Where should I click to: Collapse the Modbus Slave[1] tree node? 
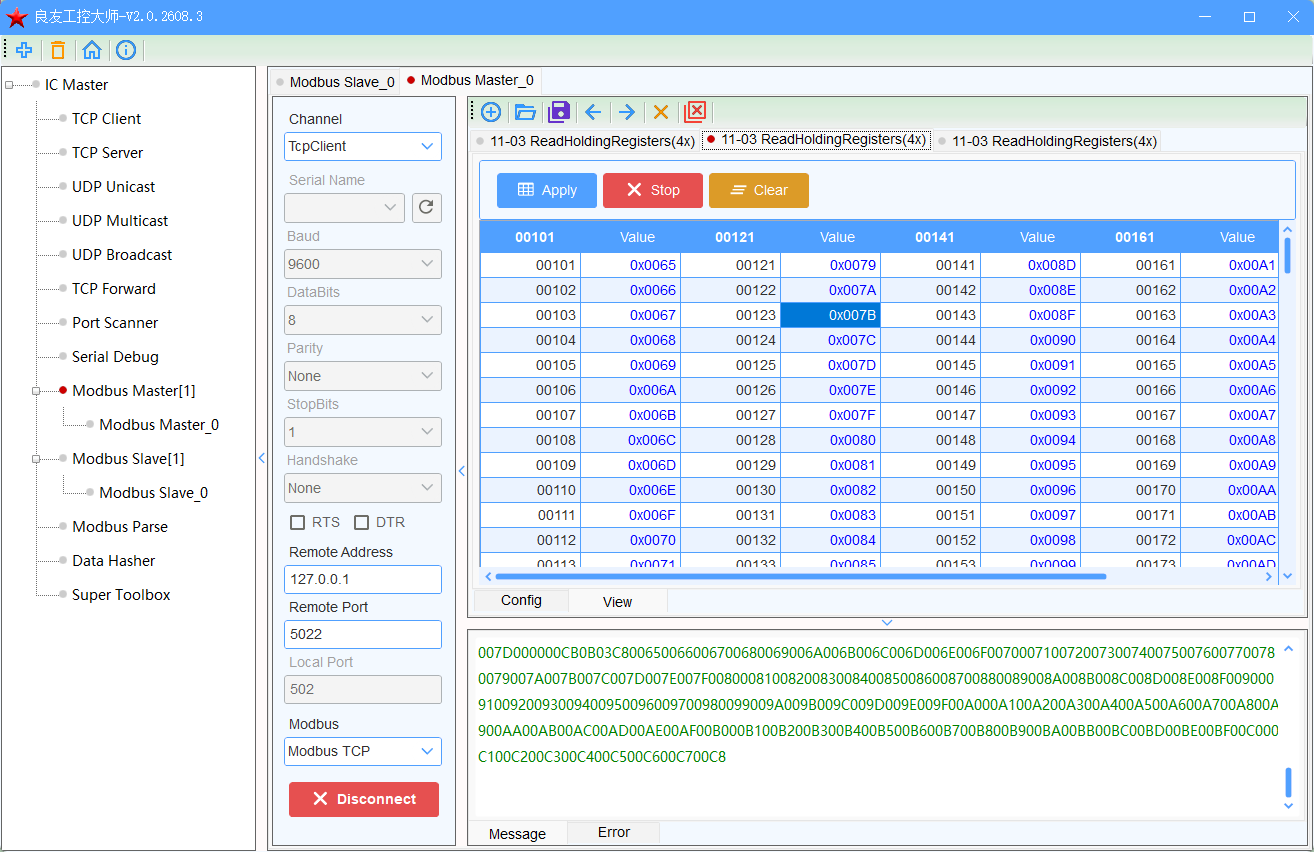pos(36,459)
